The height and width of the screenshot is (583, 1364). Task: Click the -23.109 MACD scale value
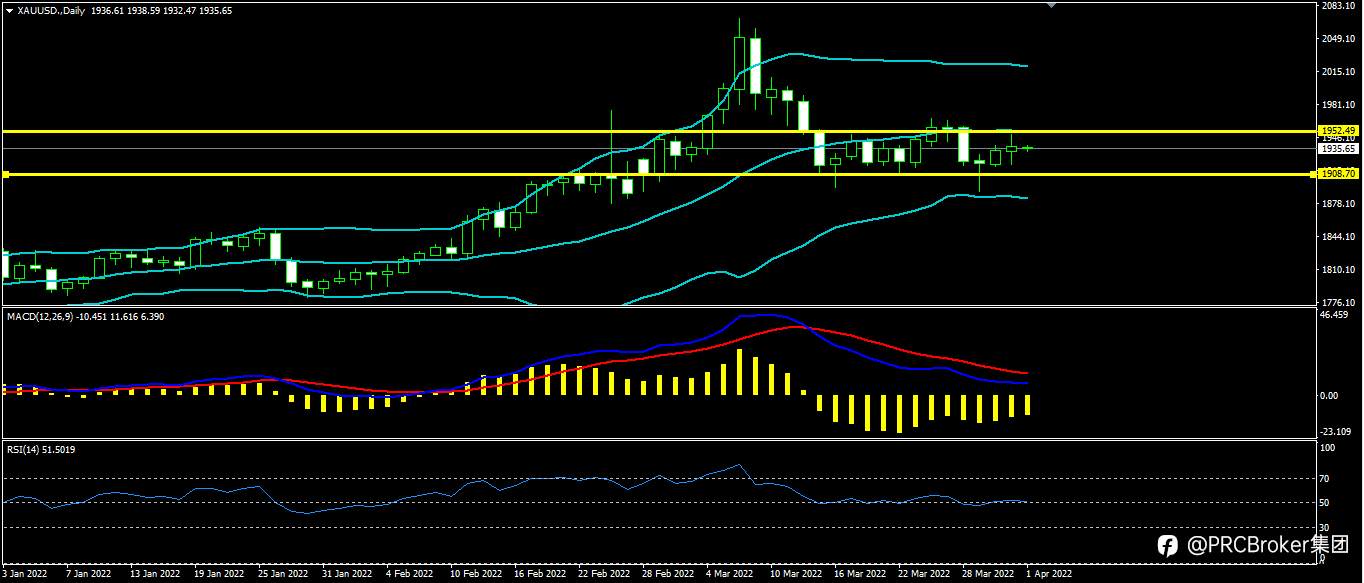[1336, 432]
